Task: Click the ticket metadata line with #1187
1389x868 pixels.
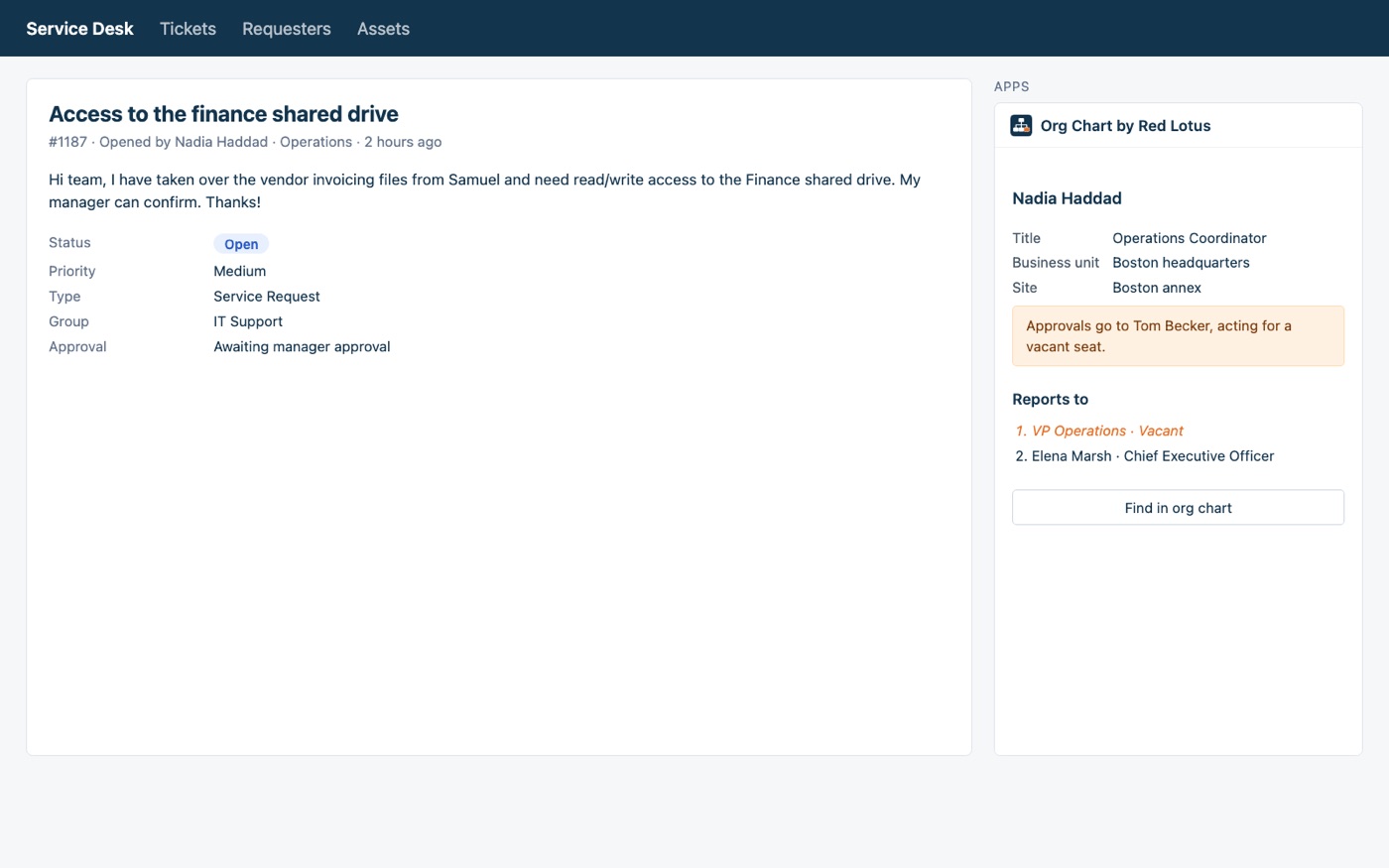Action: [x=245, y=142]
